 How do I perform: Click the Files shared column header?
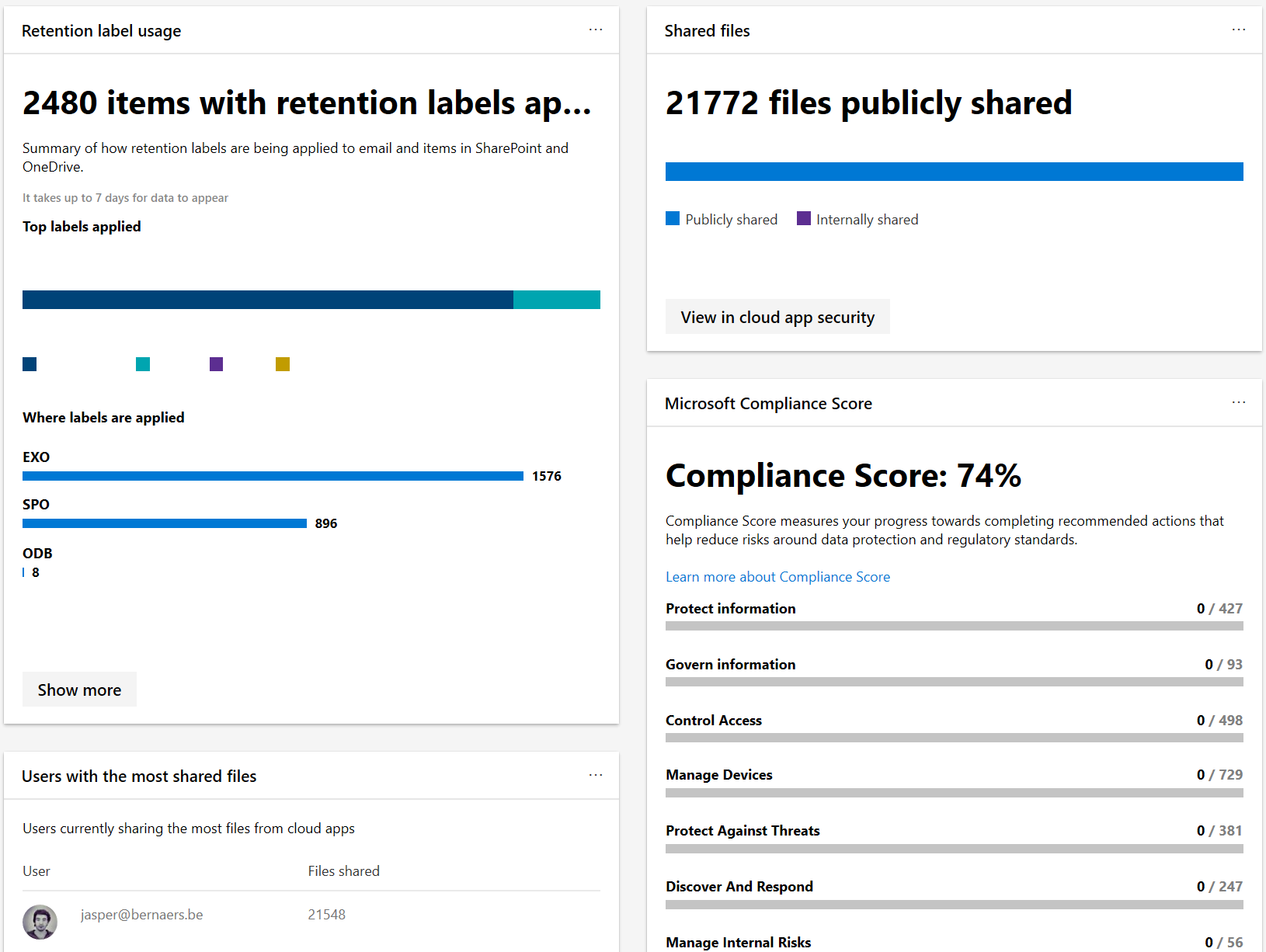click(343, 870)
